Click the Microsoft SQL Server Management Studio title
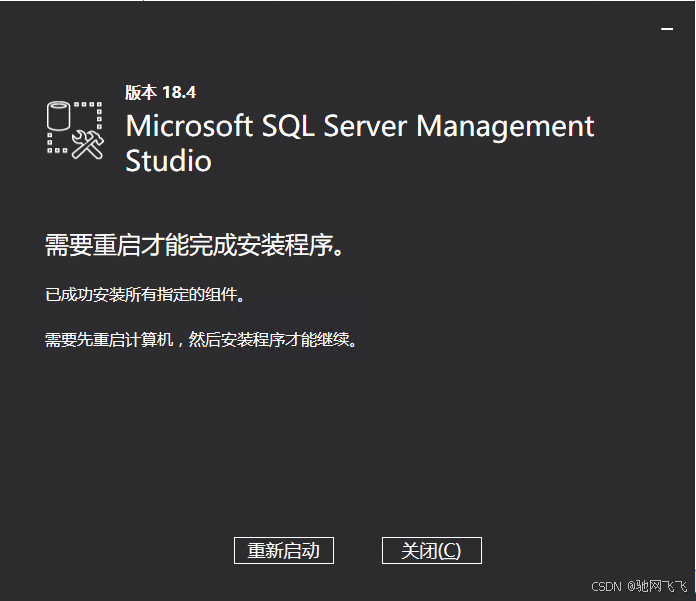Screen dimensions: 696x601 click(x=360, y=143)
